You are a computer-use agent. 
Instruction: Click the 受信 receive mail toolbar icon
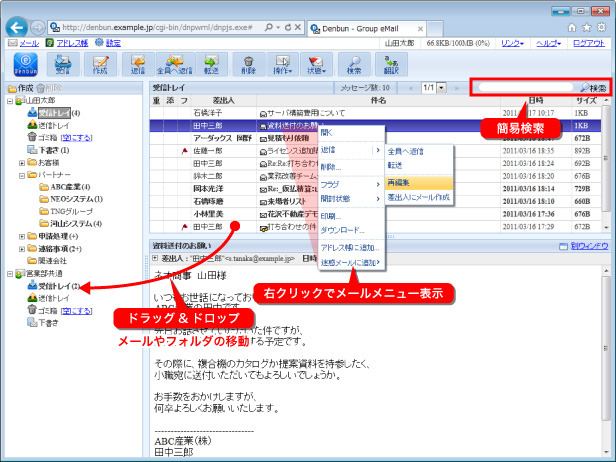(63, 64)
